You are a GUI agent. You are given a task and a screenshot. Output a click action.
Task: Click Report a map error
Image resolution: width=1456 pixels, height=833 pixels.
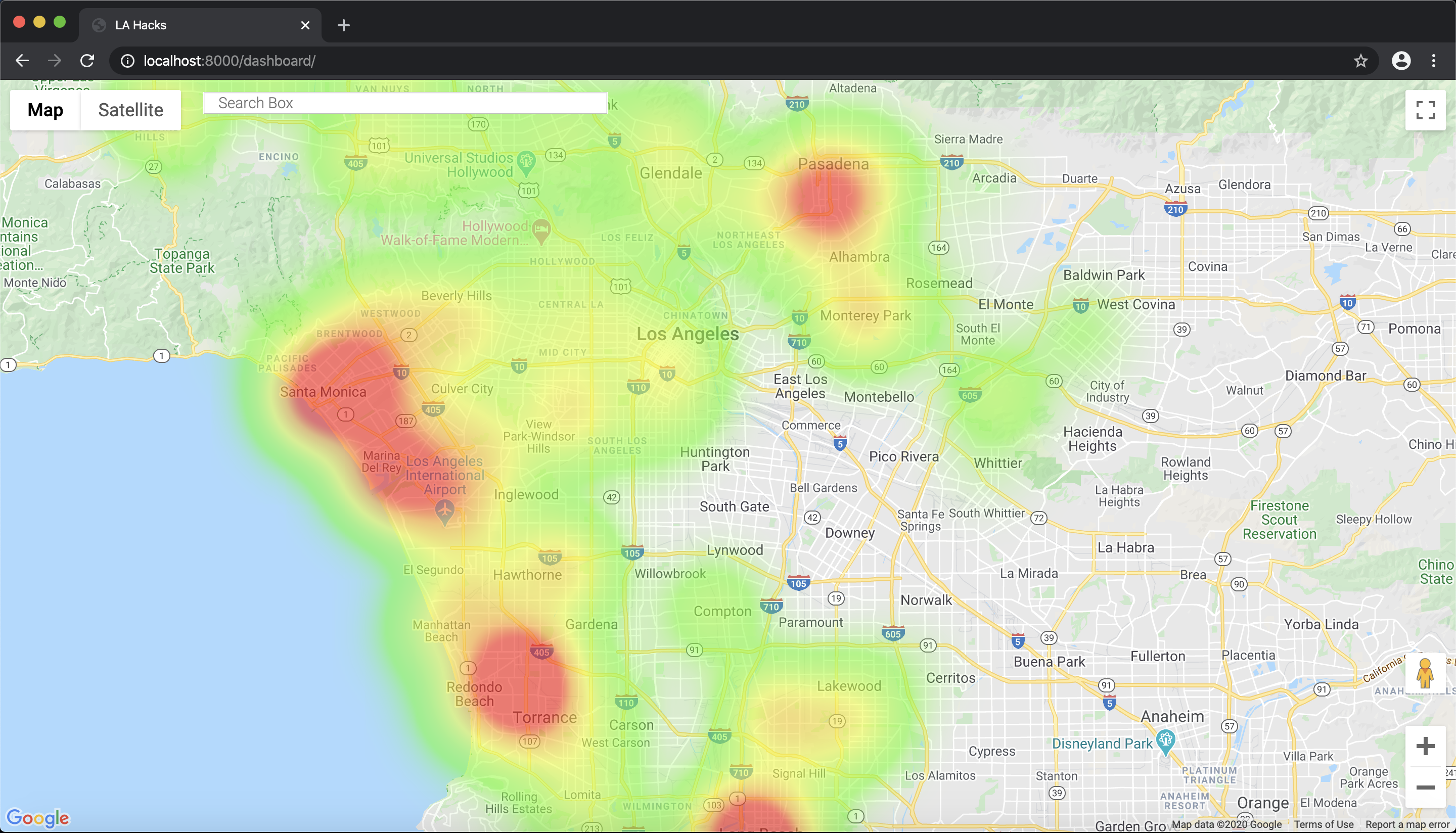1407,824
